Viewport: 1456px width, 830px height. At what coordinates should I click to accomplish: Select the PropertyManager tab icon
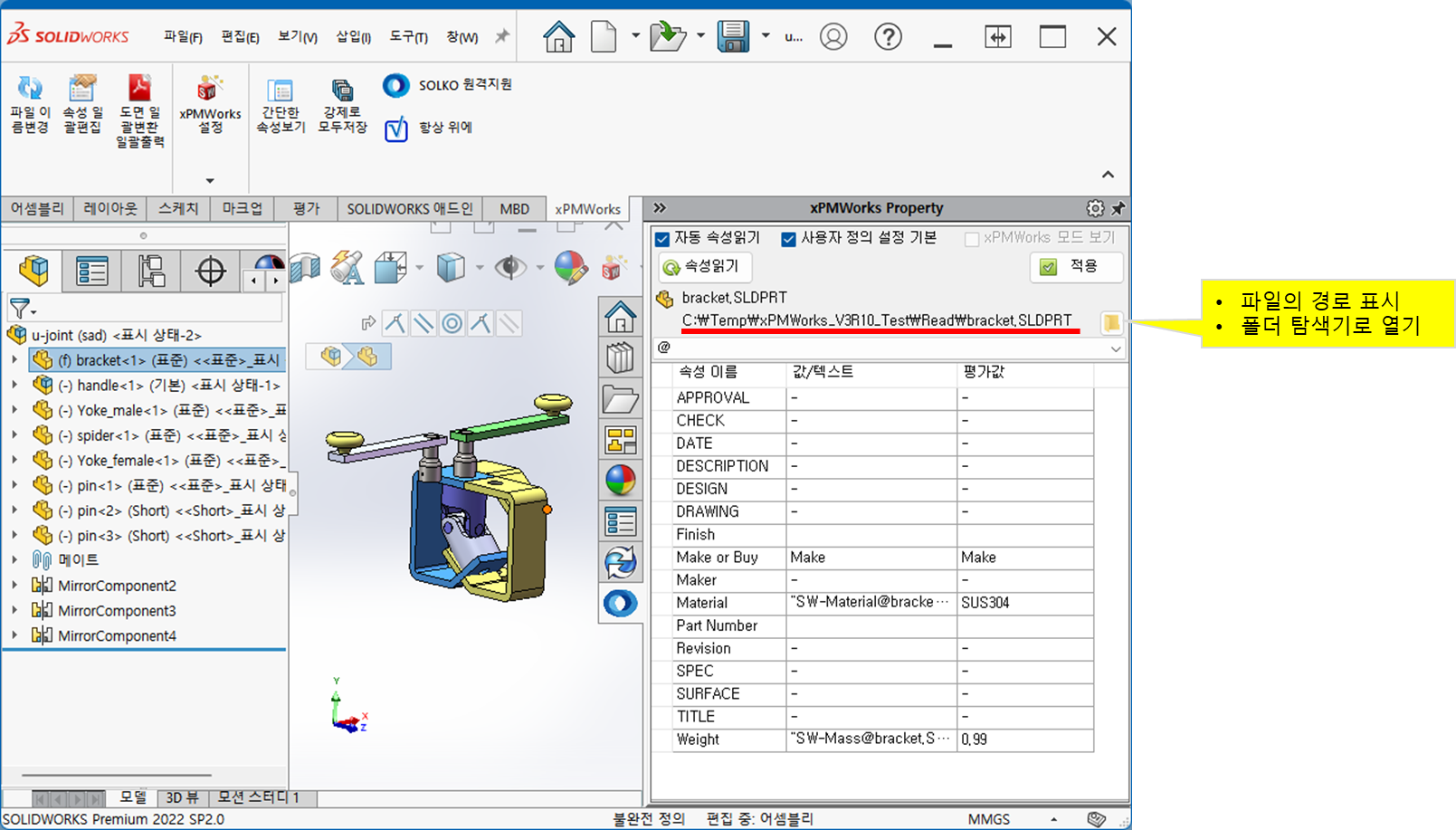point(92,271)
